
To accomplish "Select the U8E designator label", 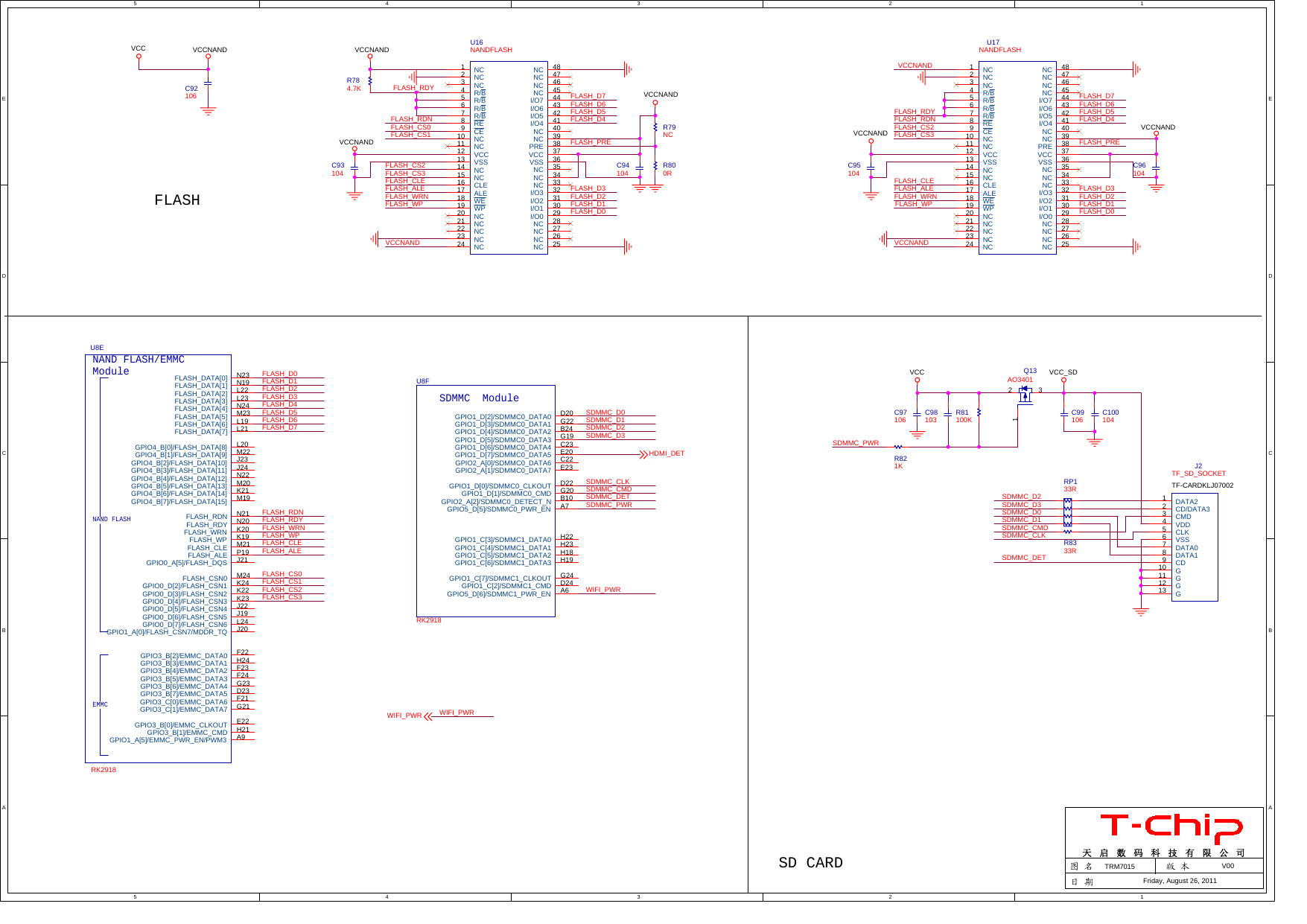I will [97, 348].
